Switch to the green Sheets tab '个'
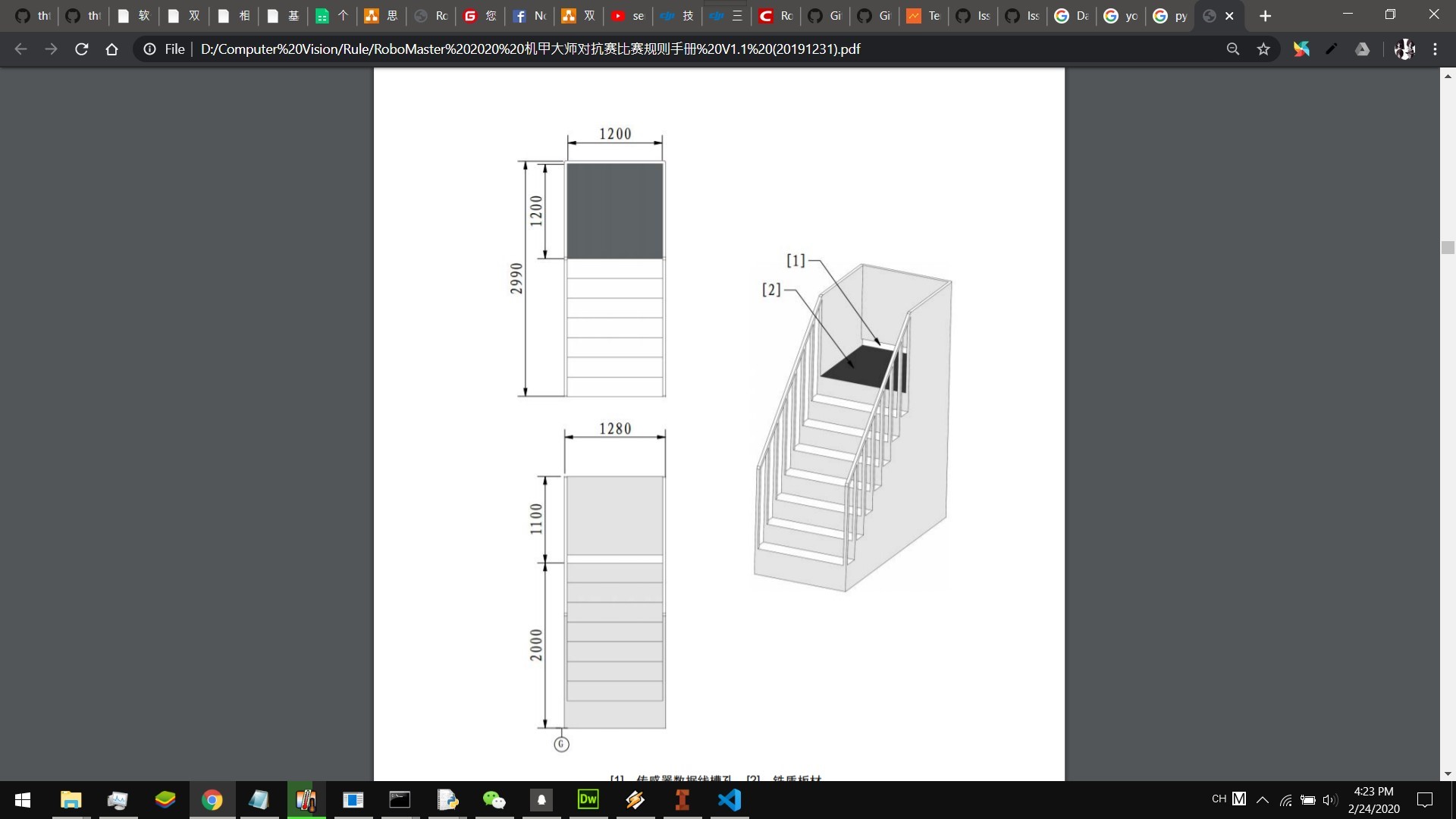 tap(332, 16)
